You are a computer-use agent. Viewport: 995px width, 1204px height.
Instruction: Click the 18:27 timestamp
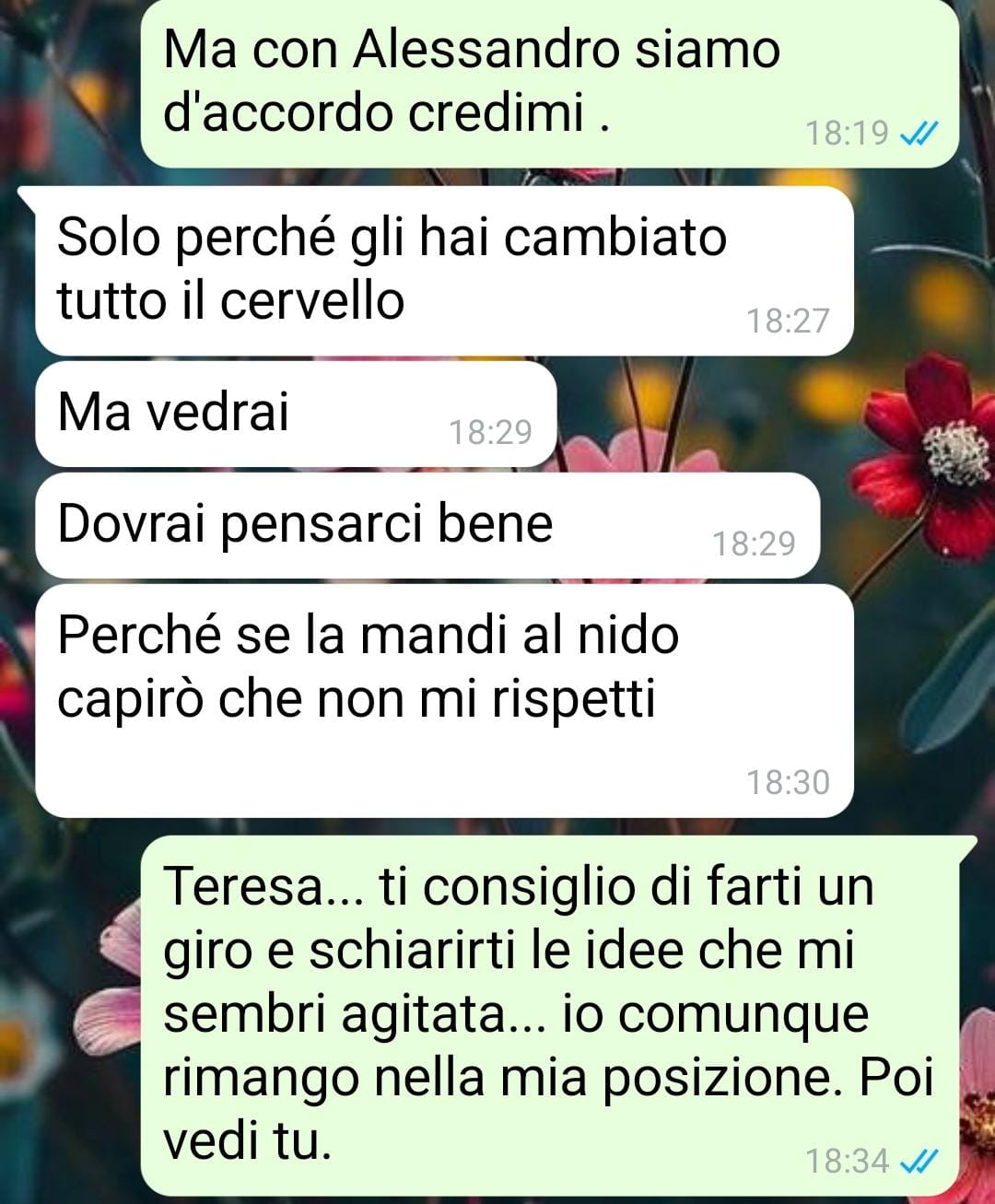coord(788,321)
